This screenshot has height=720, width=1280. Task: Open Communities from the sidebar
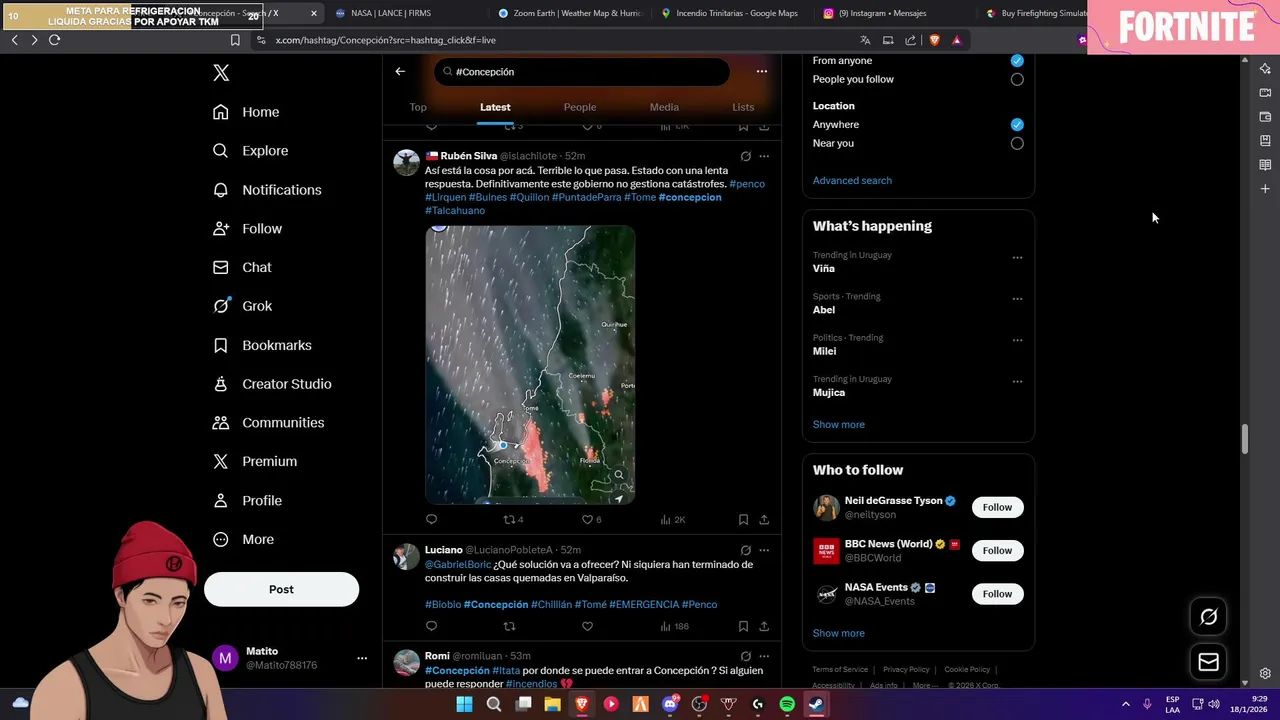pos(268,423)
